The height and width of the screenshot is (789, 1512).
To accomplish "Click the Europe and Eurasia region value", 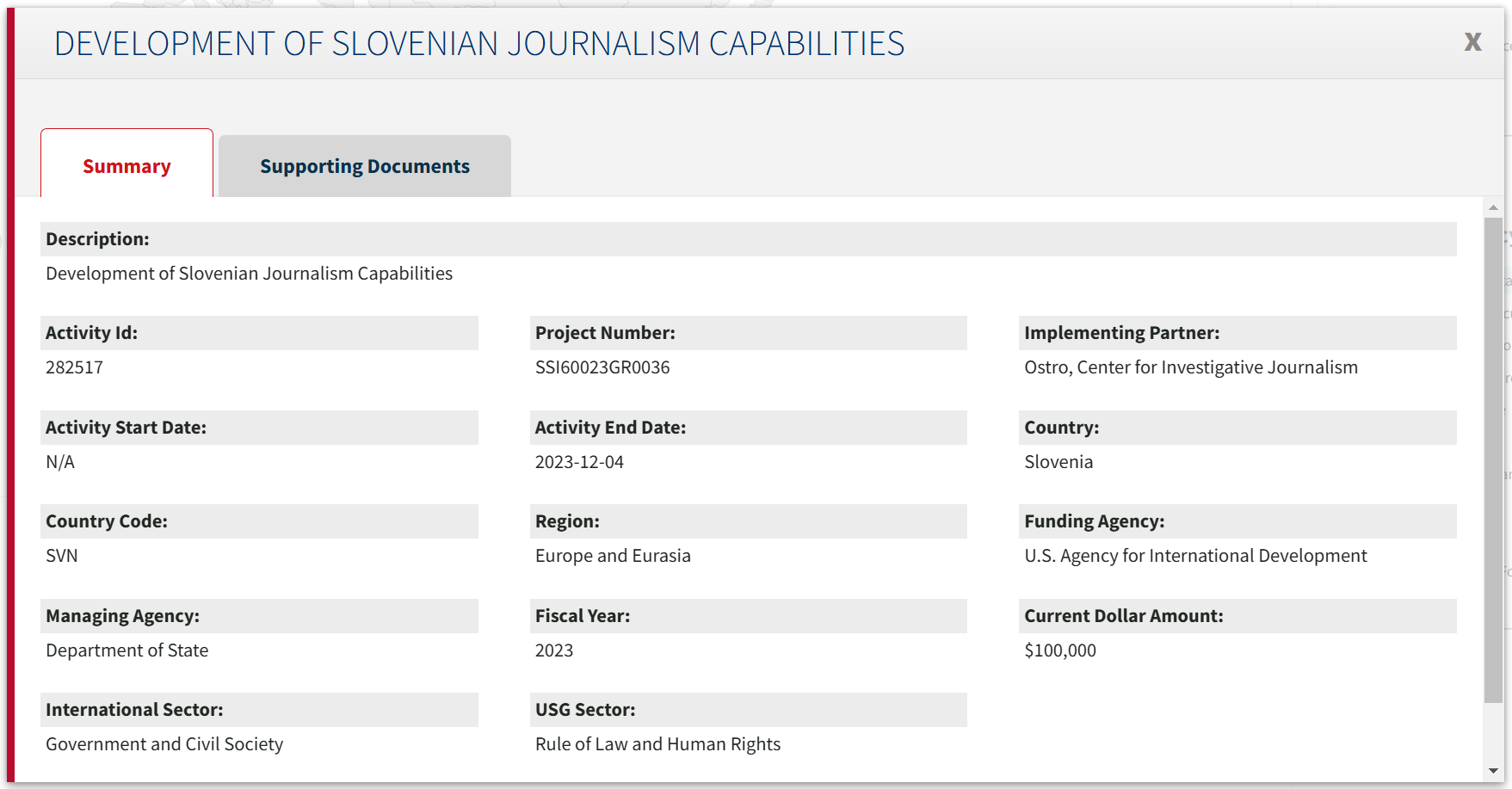I will (x=613, y=556).
